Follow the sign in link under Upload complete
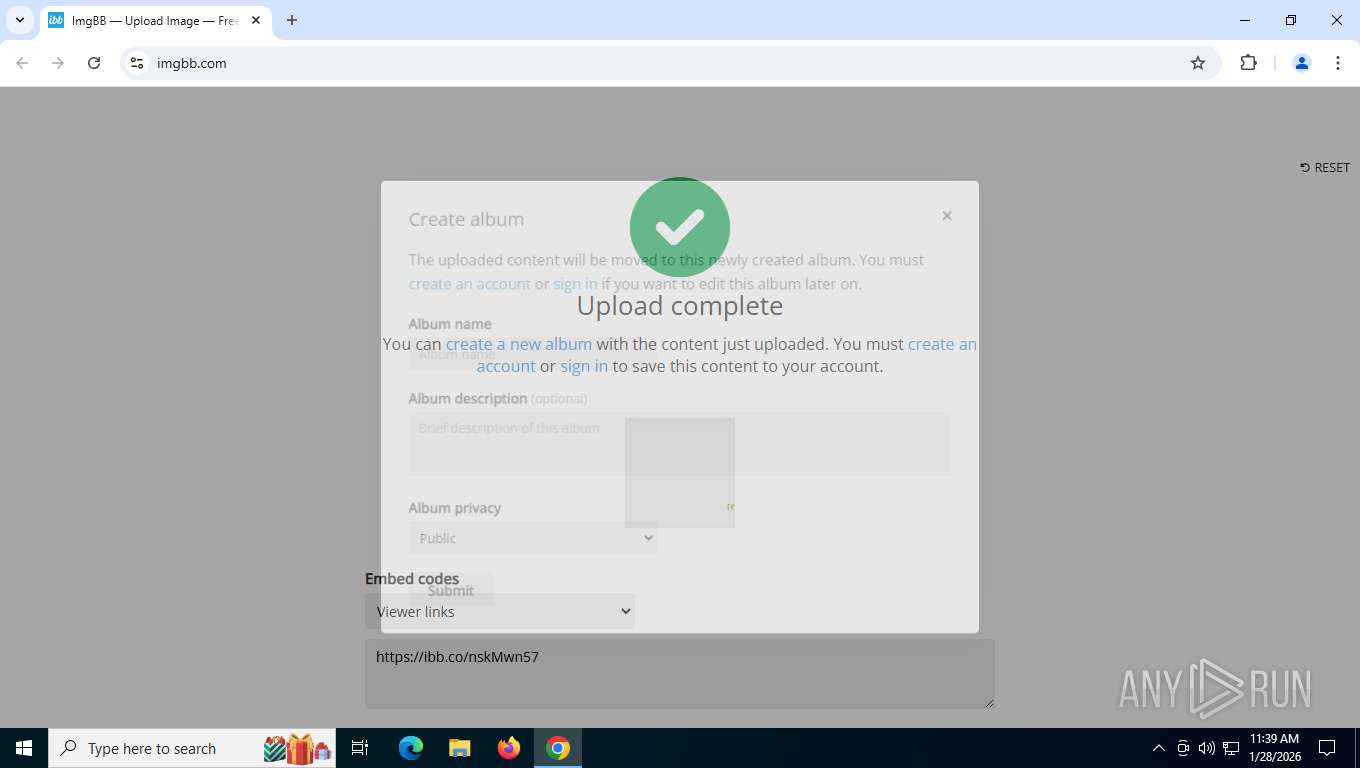 pos(584,366)
